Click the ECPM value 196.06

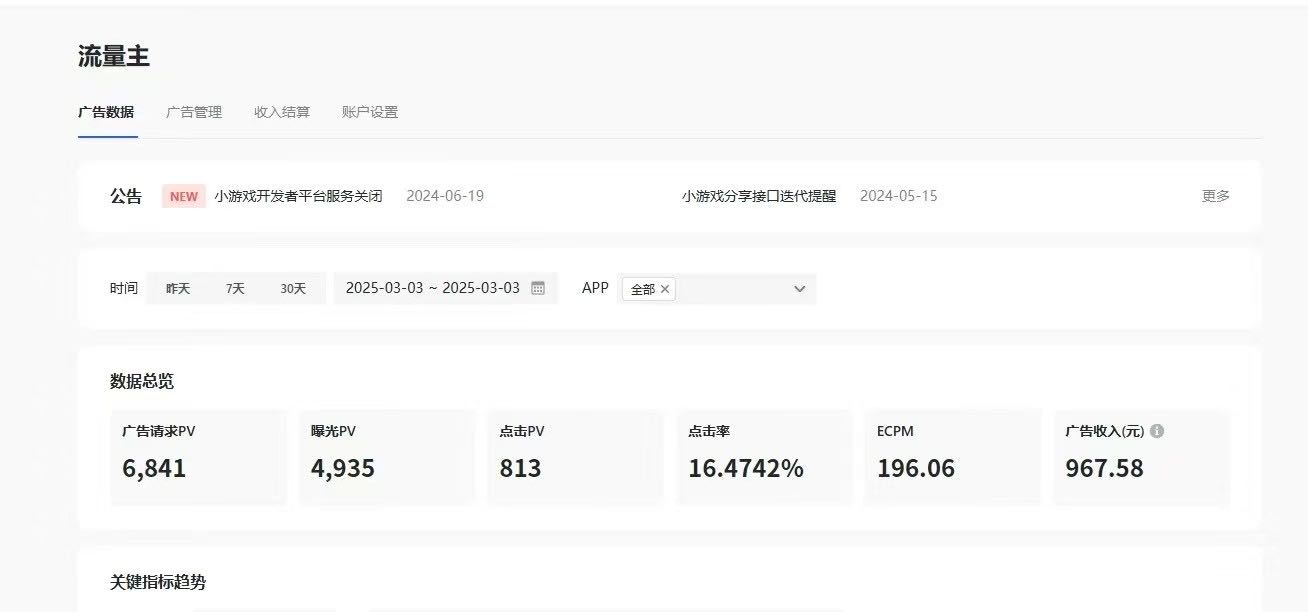(x=916, y=468)
